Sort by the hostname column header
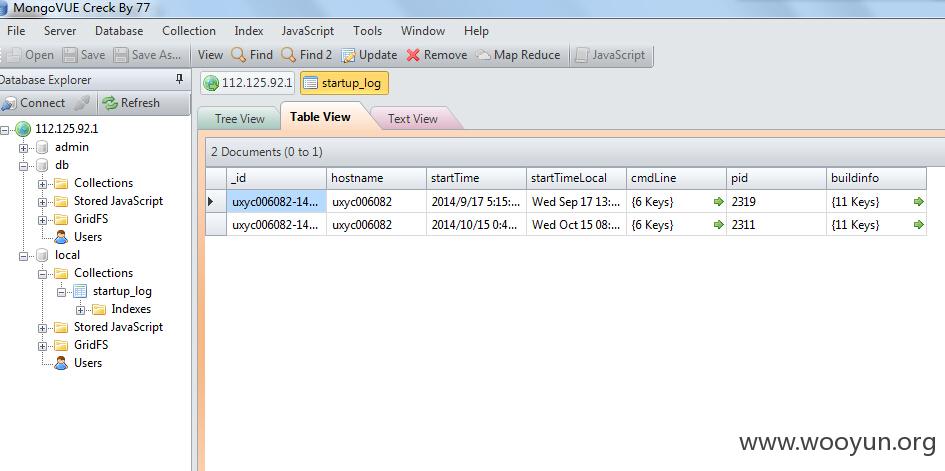The width and height of the screenshot is (945, 471). coord(377,178)
